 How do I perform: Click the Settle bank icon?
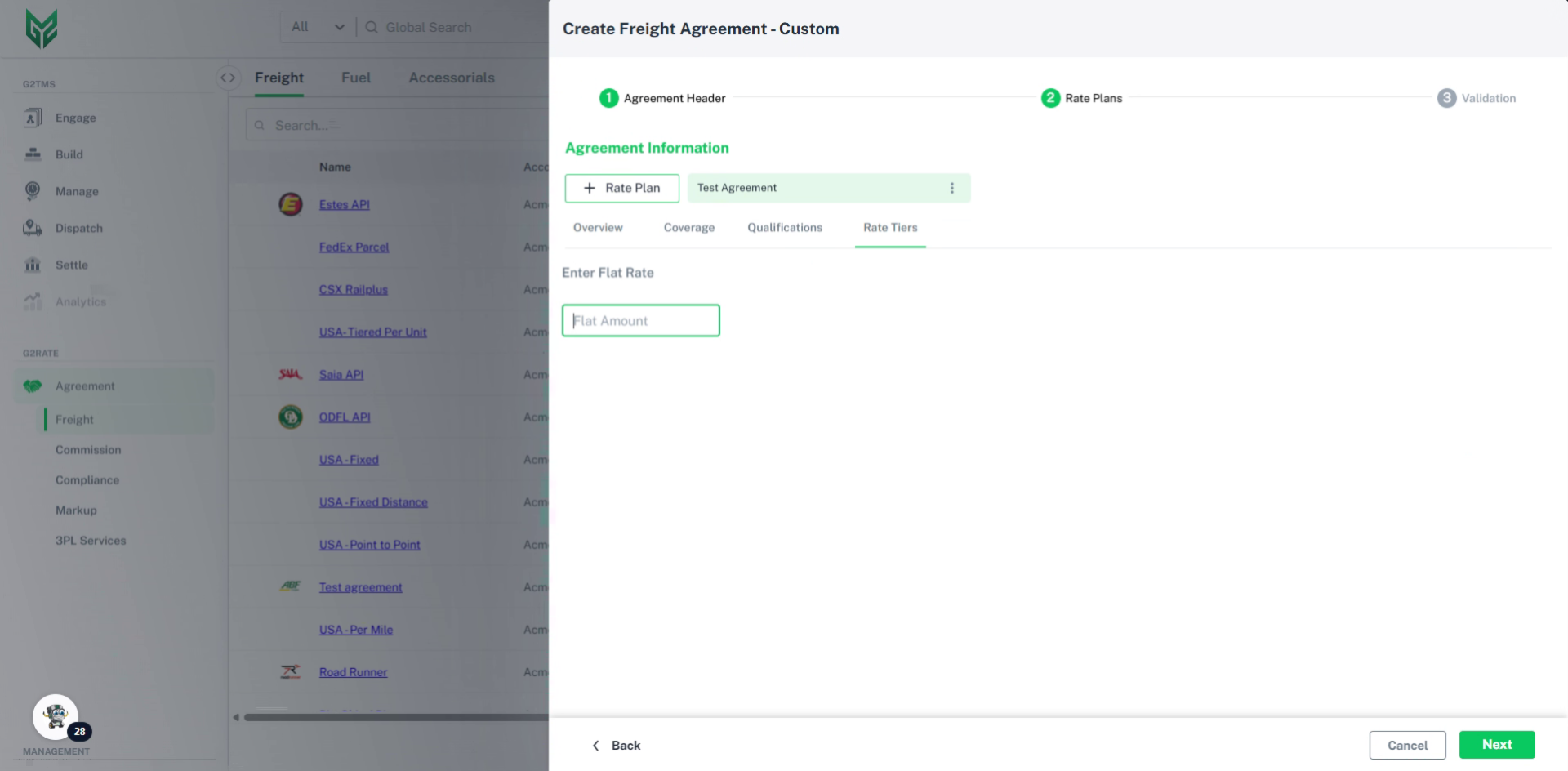coord(33,265)
